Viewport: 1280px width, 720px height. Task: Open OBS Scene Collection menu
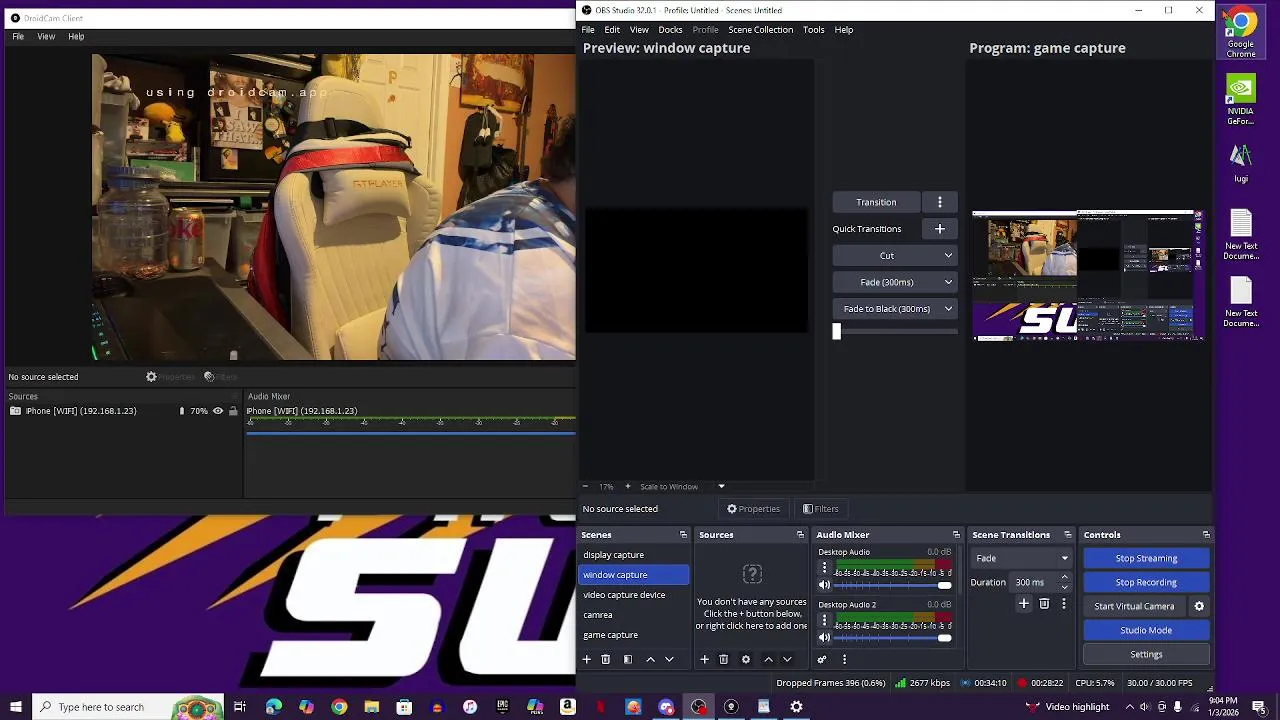click(x=760, y=30)
